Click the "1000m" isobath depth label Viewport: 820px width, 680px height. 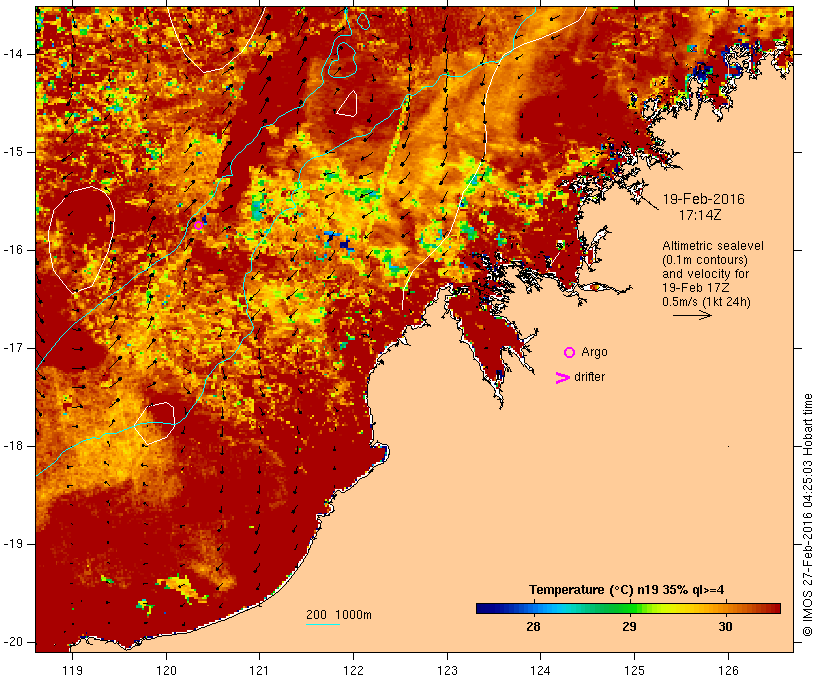tap(353, 615)
